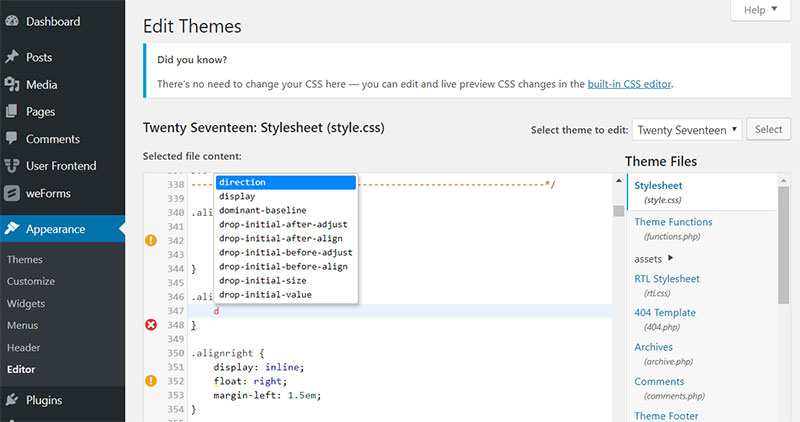
Task: Click the Posts pin icon
Action: (12, 57)
